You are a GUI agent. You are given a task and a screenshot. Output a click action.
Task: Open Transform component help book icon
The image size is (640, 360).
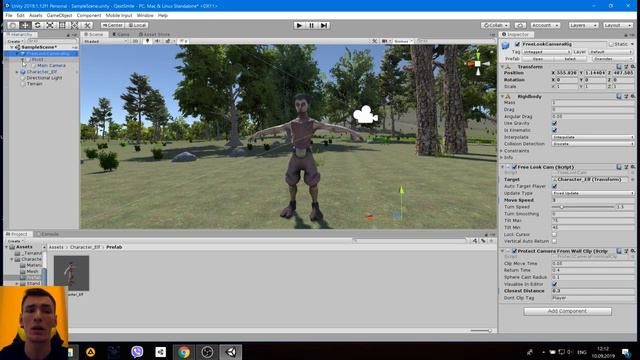[619, 67]
